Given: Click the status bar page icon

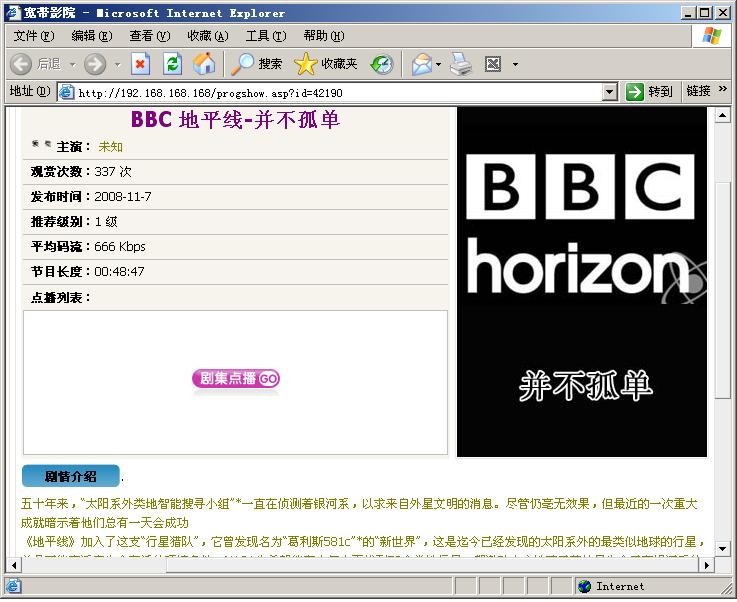Looking at the screenshot, I should point(13,586).
